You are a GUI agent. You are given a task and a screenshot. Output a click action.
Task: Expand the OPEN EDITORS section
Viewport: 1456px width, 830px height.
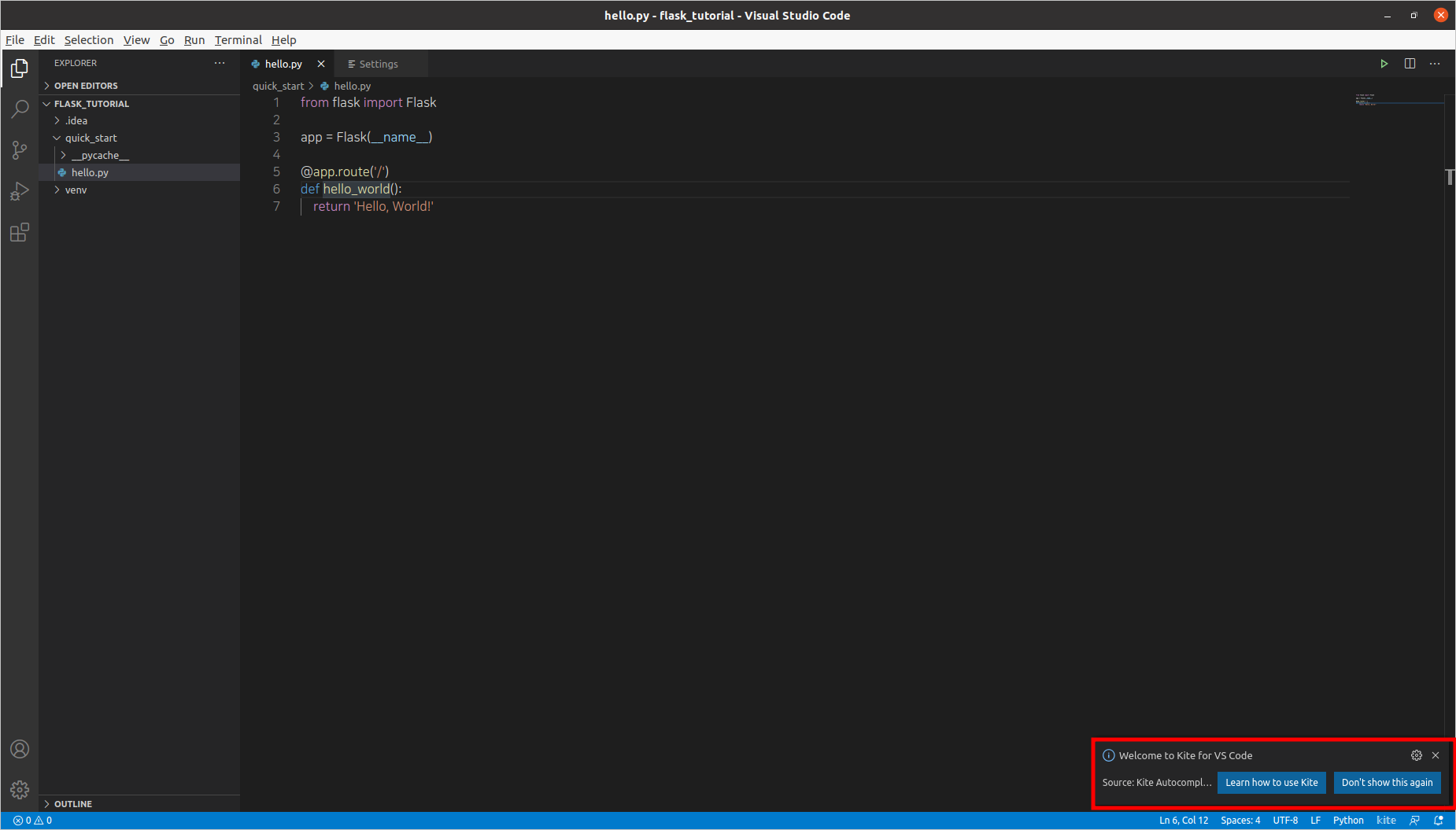139,86
